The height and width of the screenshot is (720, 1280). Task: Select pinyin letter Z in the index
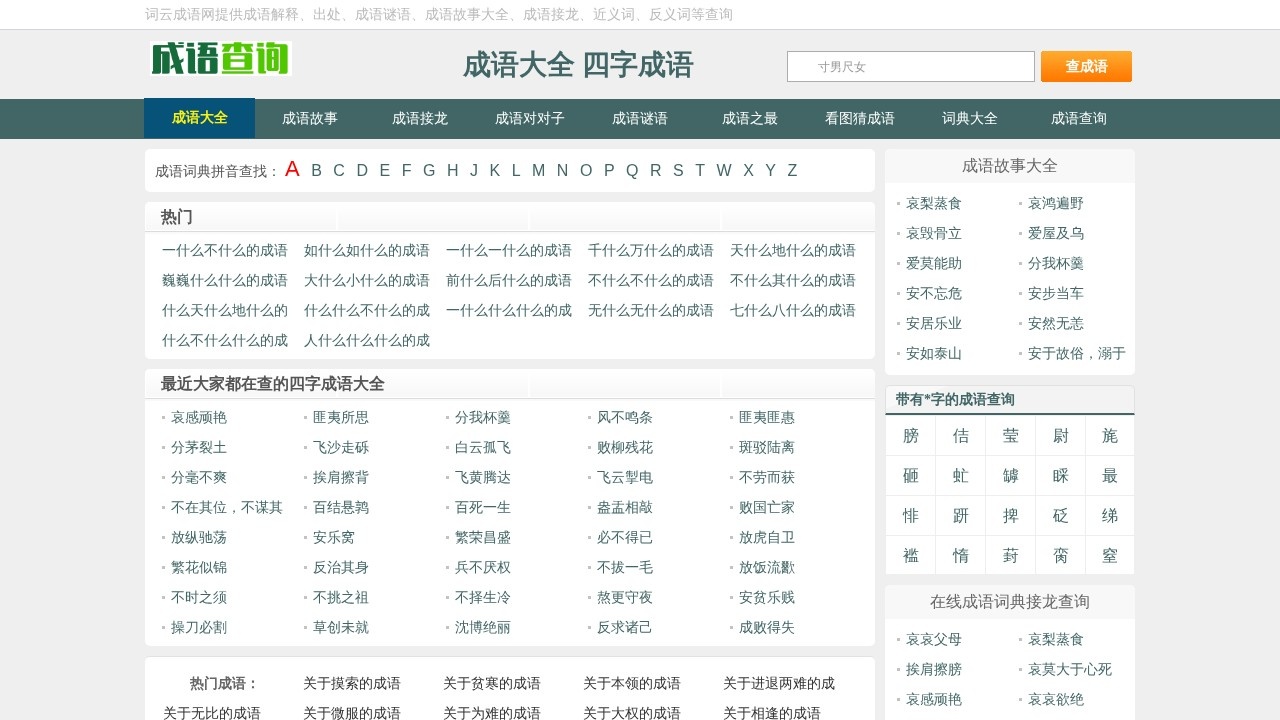[x=792, y=171]
